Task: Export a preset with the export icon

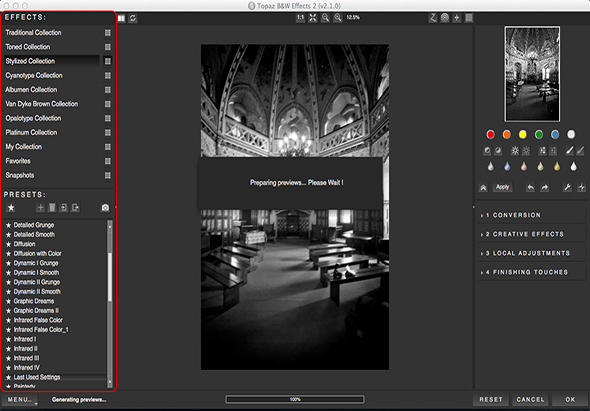Action: pos(76,207)
